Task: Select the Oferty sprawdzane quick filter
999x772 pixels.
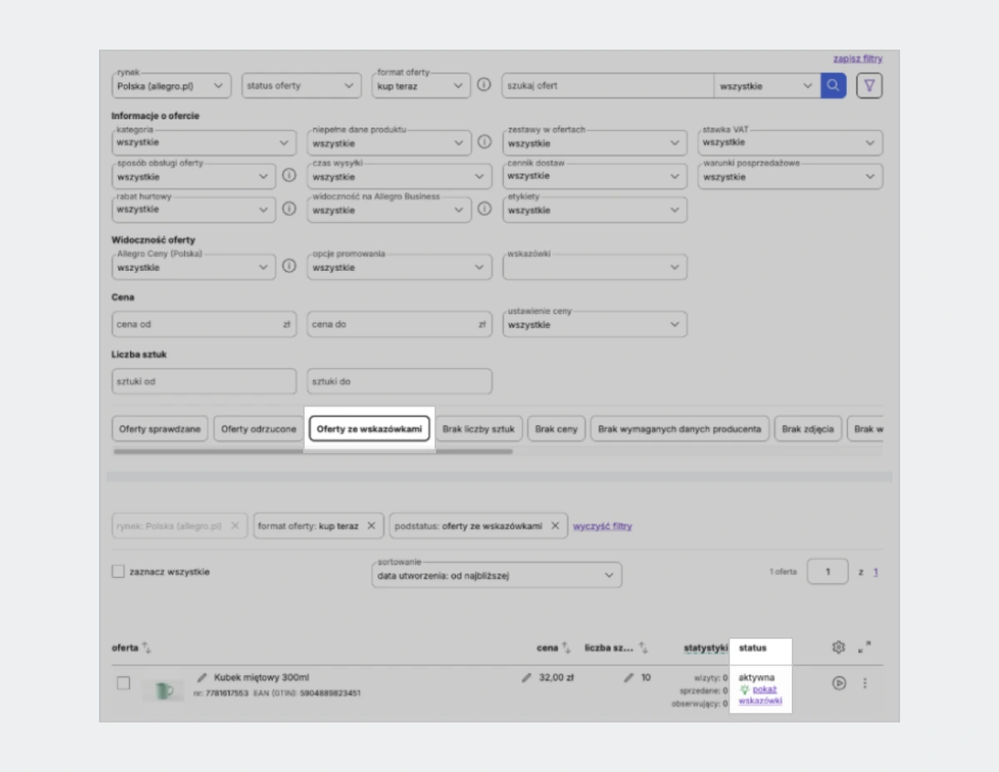Action: coord(160,429)
